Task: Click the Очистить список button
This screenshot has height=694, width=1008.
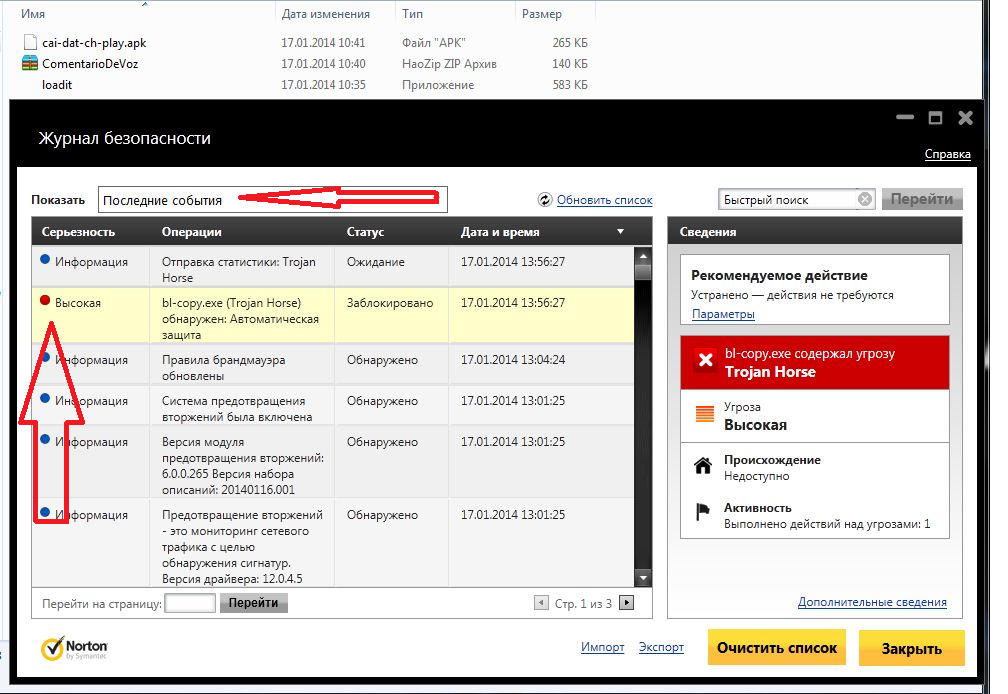Action: [x=777, y=647]
